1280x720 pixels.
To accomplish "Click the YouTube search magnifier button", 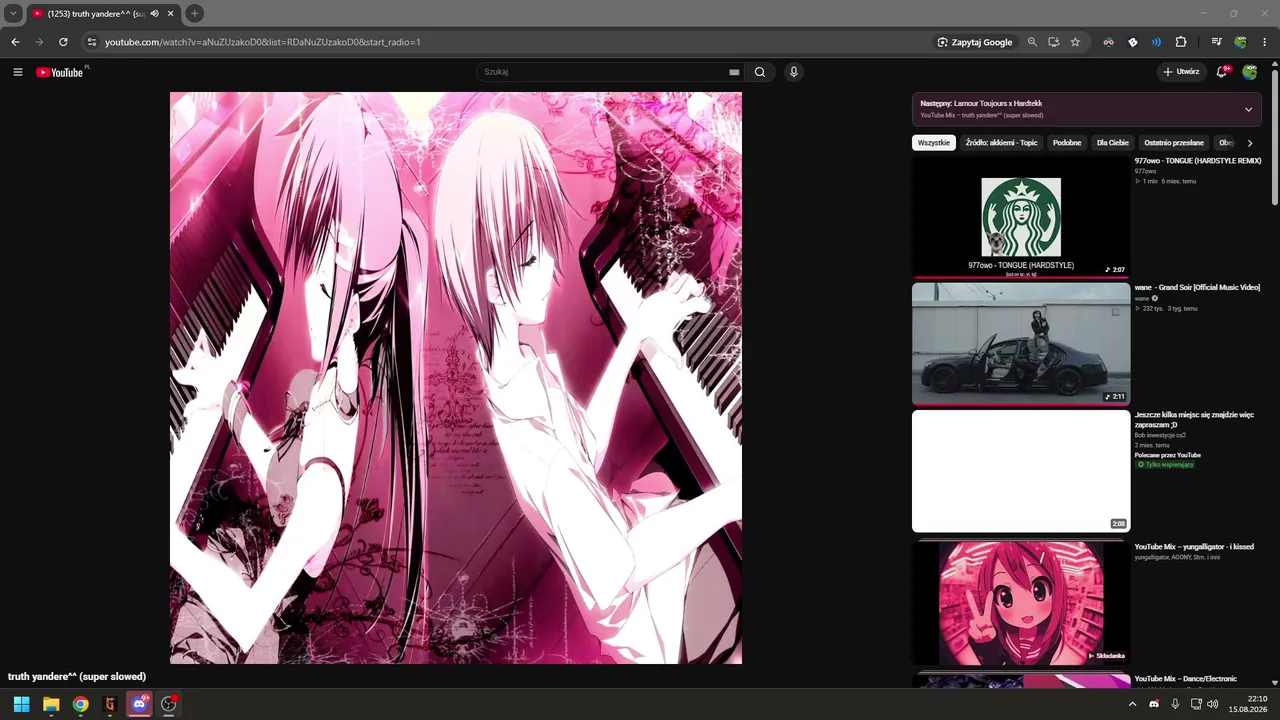I will [760, 72].
